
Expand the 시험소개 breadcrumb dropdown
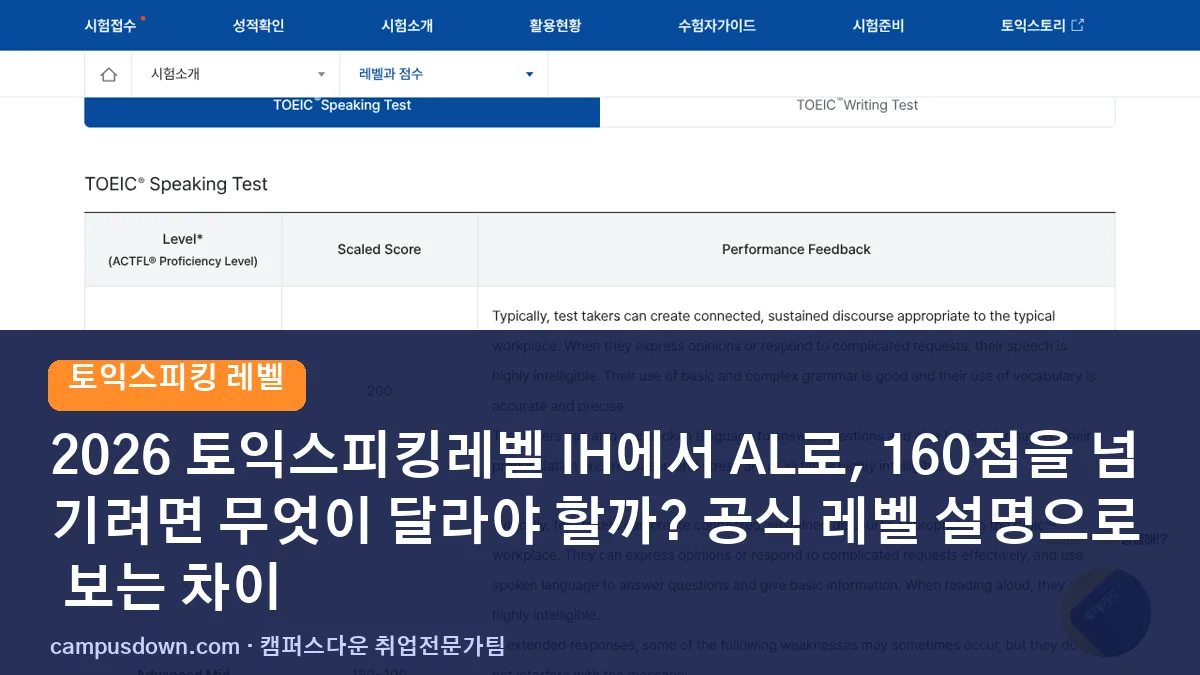(x=236, y=74)
